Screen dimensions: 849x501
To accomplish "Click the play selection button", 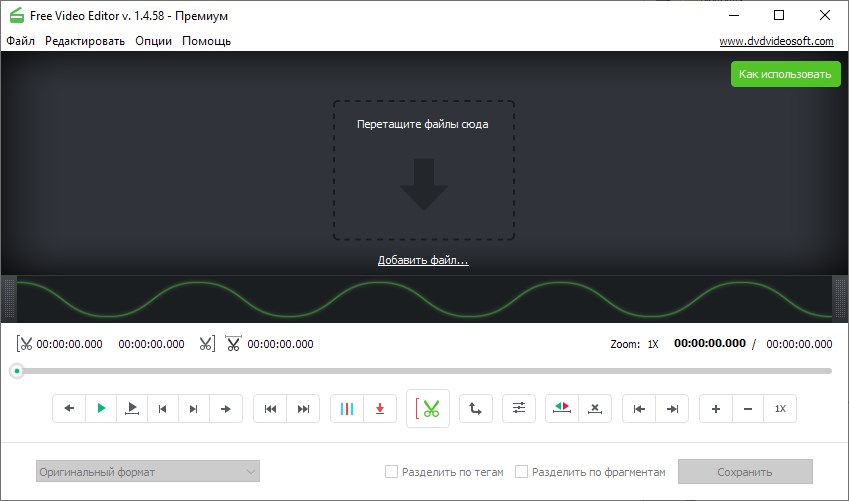I will pos(132,408).
